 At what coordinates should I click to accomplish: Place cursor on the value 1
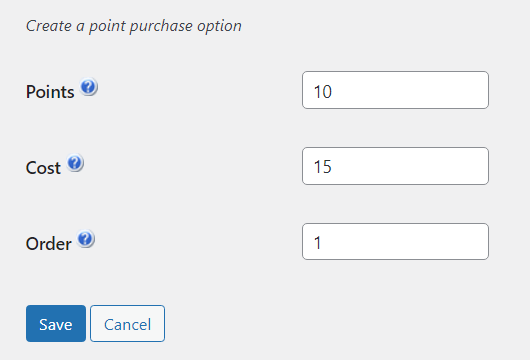click(x=317, y=243)
